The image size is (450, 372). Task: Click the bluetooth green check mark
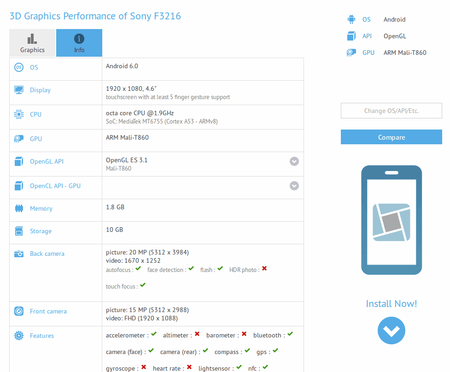pos(290,334)
